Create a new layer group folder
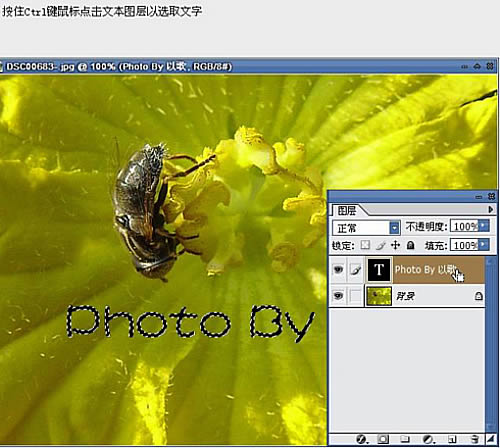The height and width of the screenshot is (448, 500). [405, 439]
